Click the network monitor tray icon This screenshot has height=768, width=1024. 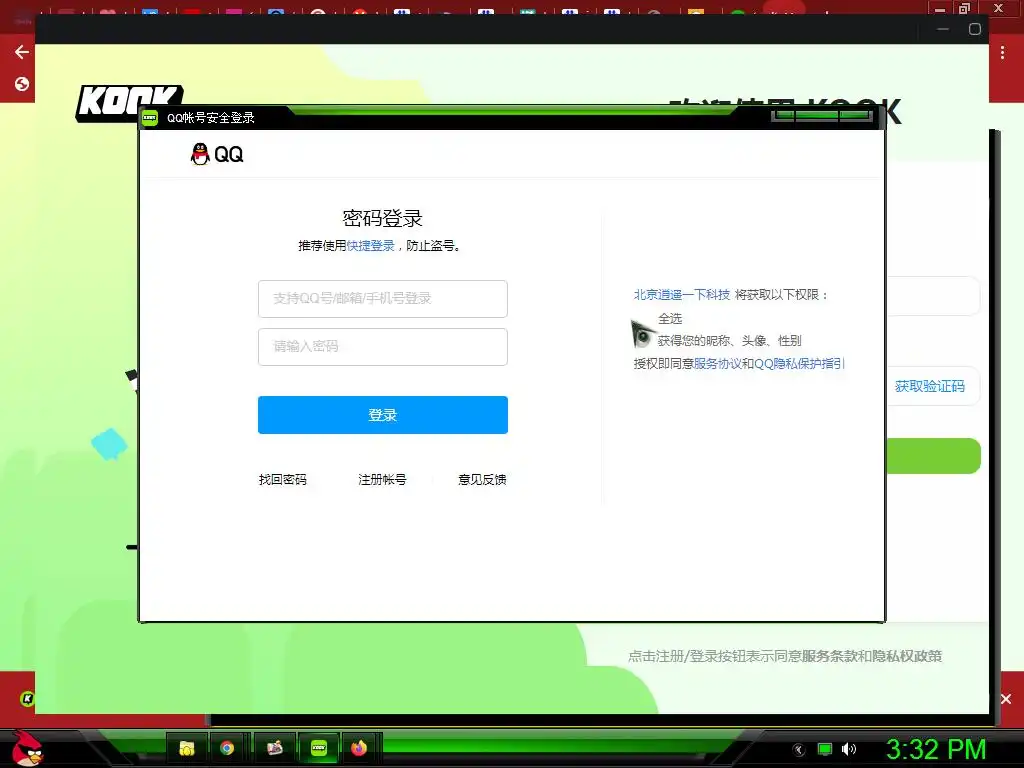tap(825, 750)
